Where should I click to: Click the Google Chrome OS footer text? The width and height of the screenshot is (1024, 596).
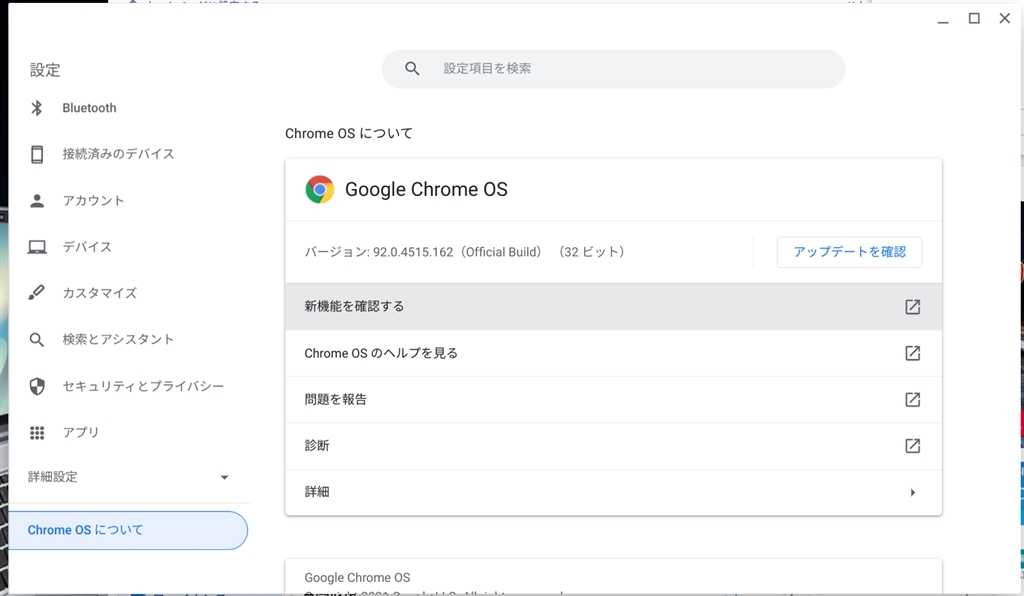click(x=357, y=578)
